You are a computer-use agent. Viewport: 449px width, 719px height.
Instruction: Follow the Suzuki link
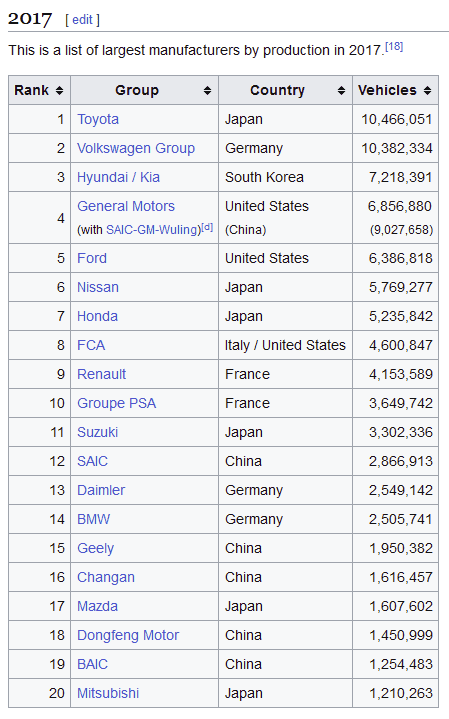pyautogui.click(x=97, y=432)
